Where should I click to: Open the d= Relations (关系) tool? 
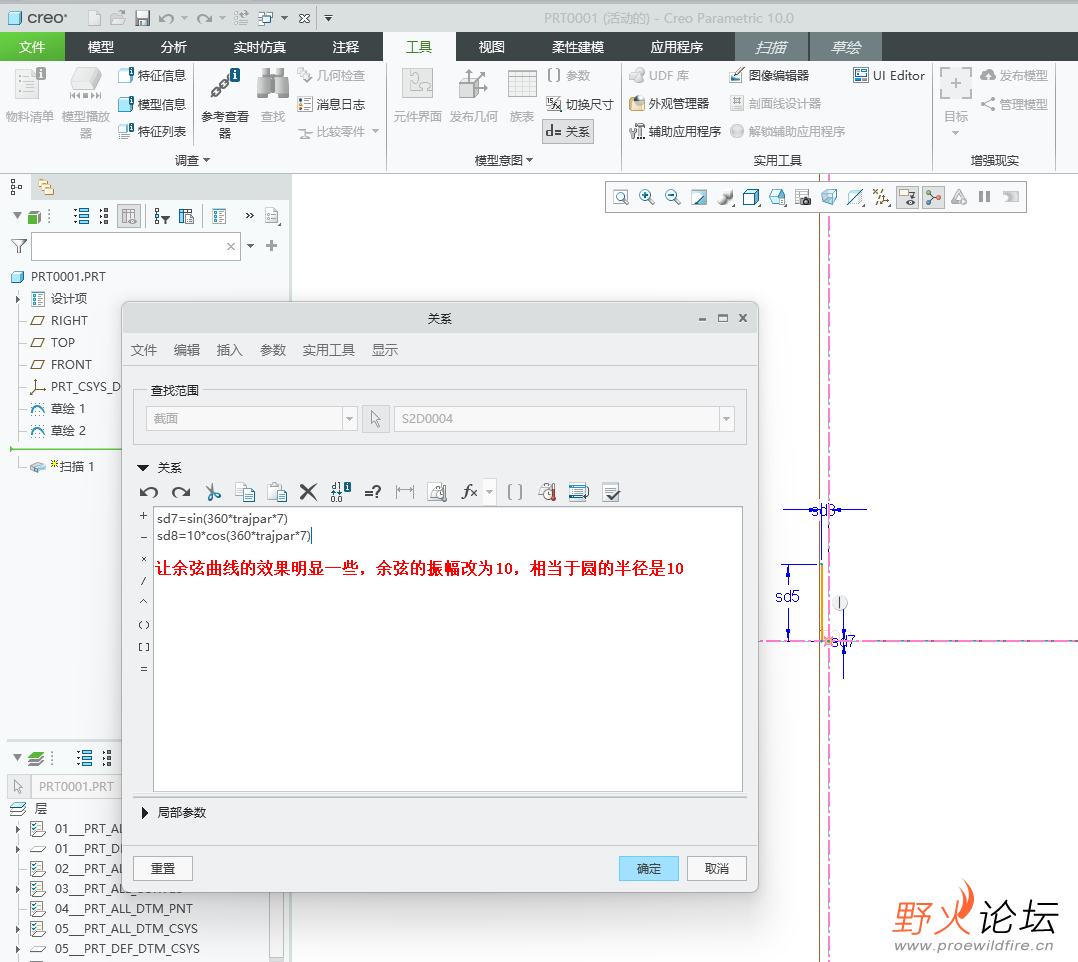click(568, 131)
